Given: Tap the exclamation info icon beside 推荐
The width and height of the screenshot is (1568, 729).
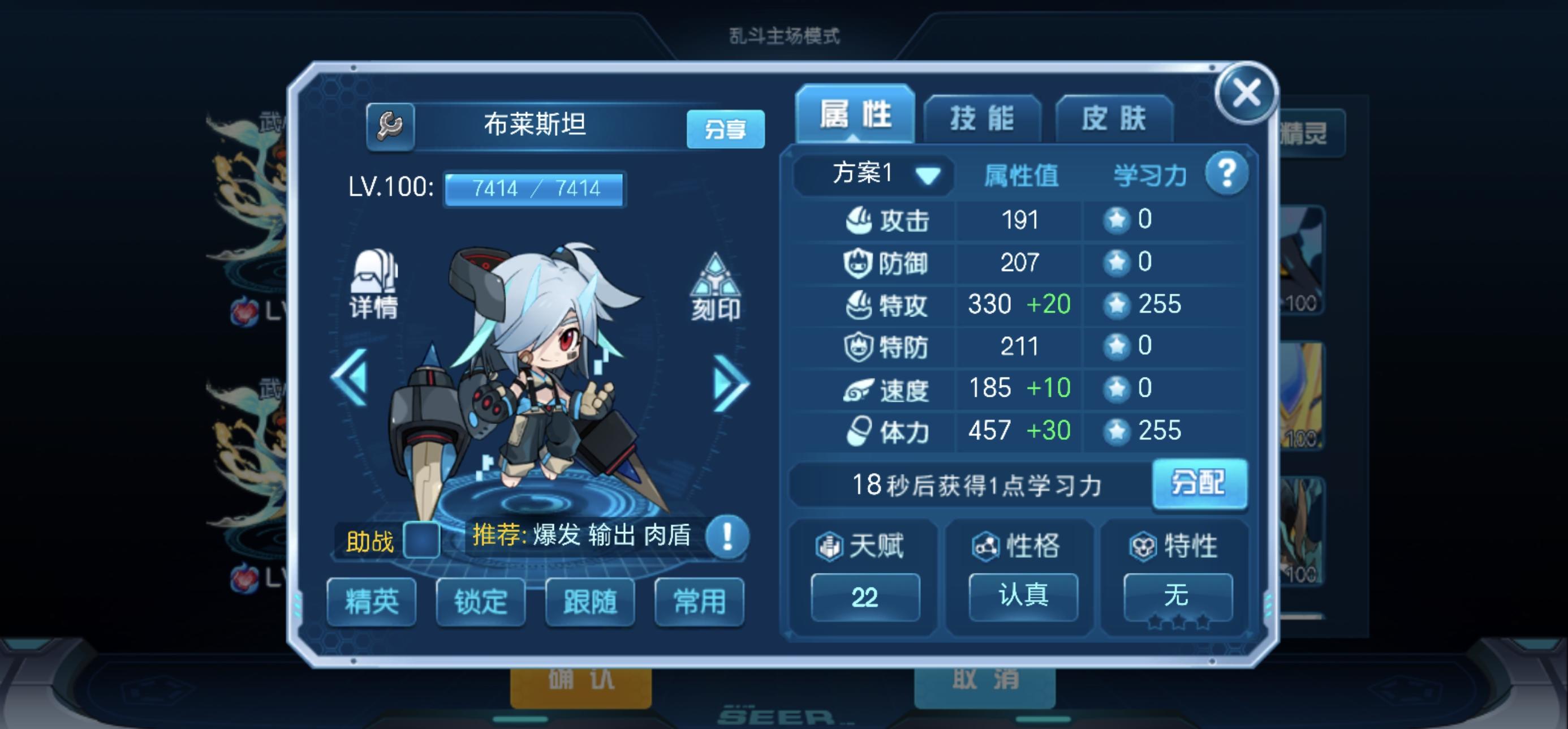Looking at the screenshot, I should 727,537.
